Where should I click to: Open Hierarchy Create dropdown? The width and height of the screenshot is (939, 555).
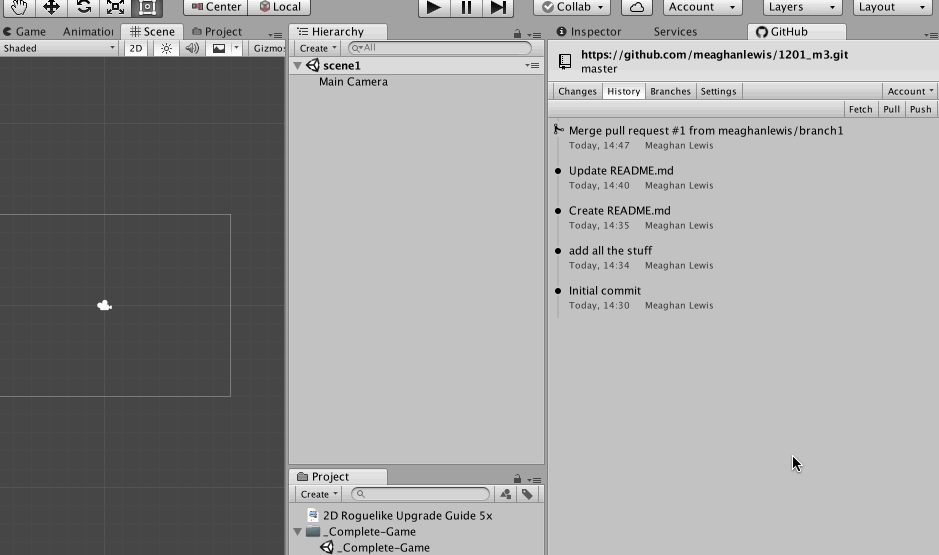[x=317, y=48]
